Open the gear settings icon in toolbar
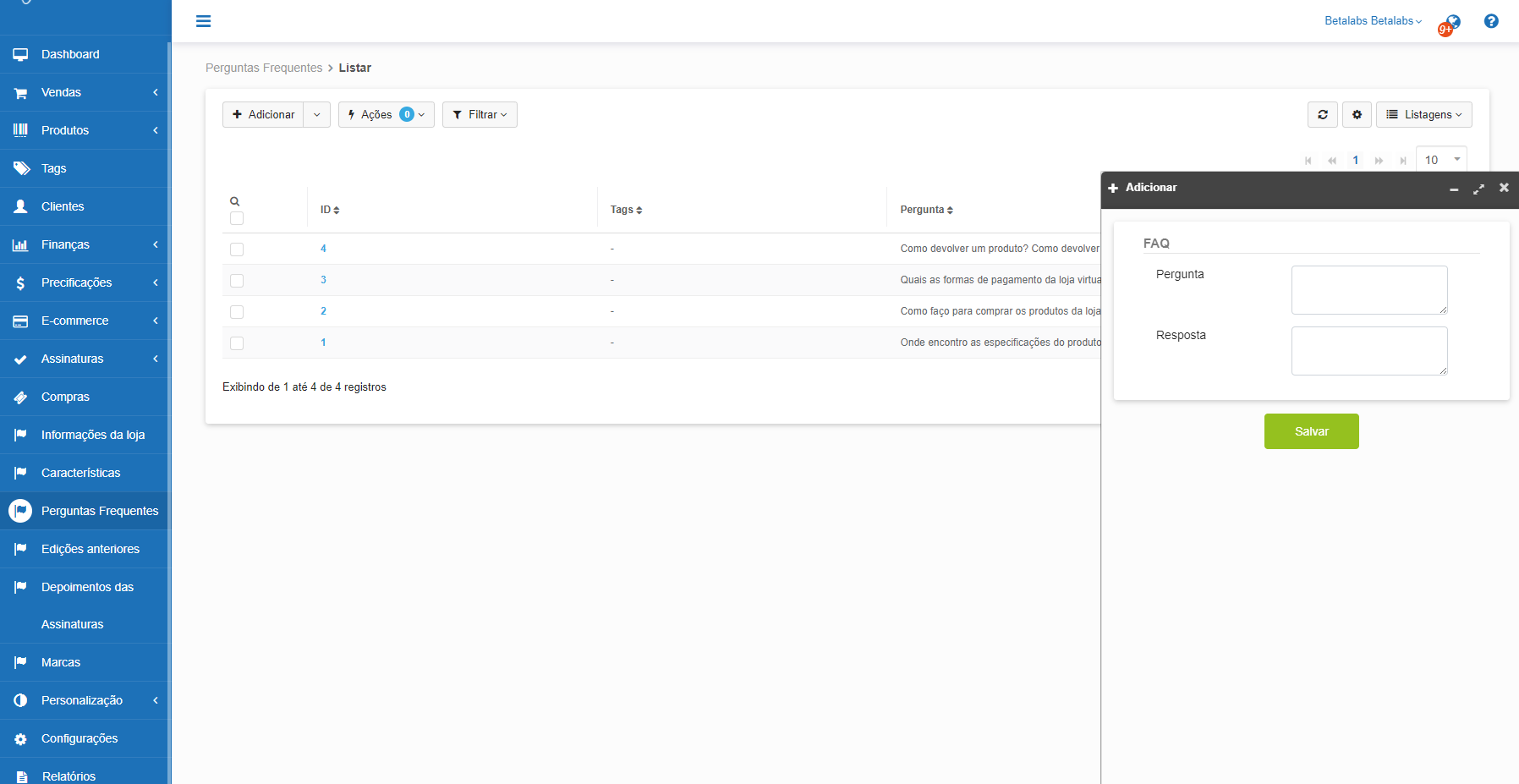 tap(1357, 115)
